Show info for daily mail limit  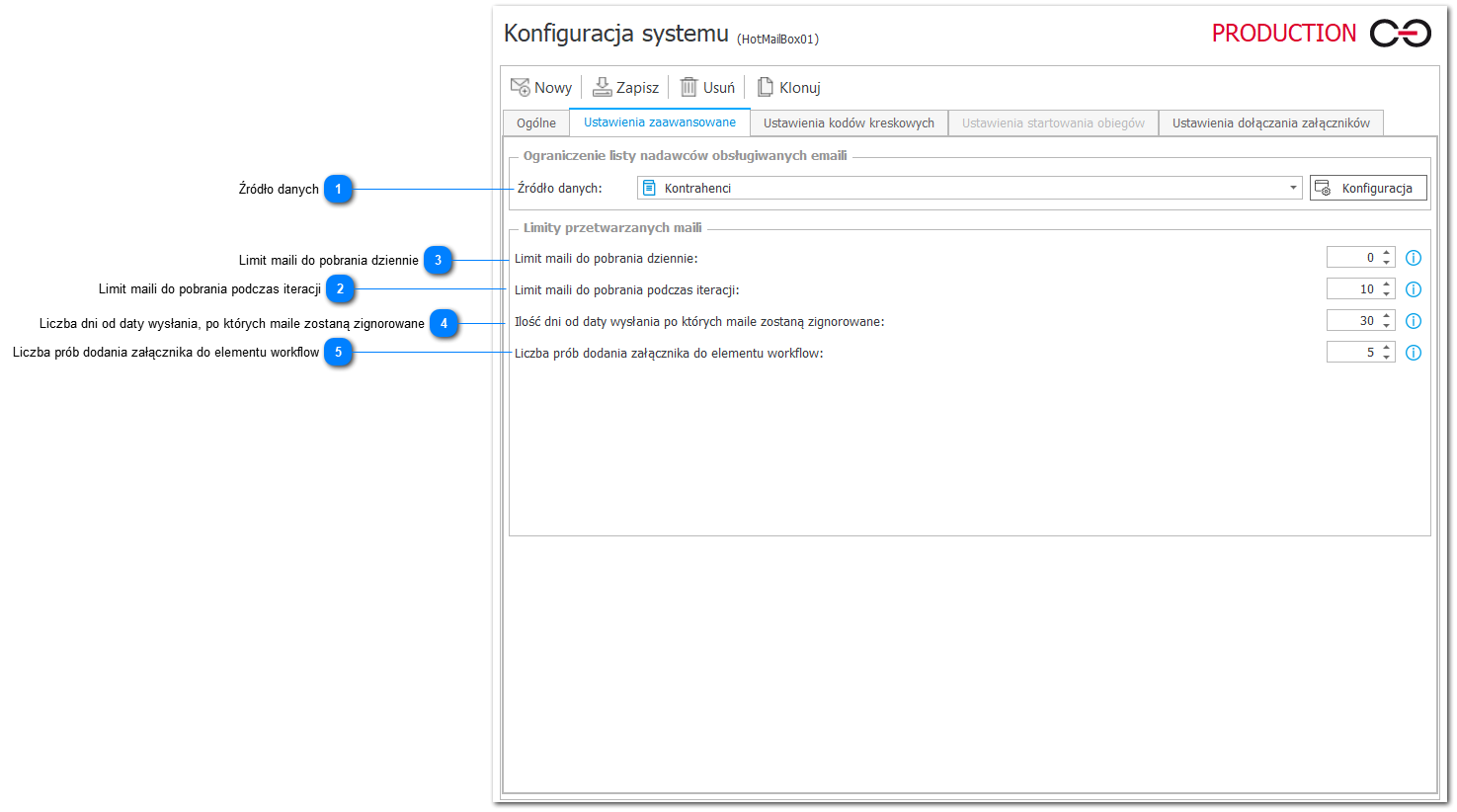[1414, 258]
